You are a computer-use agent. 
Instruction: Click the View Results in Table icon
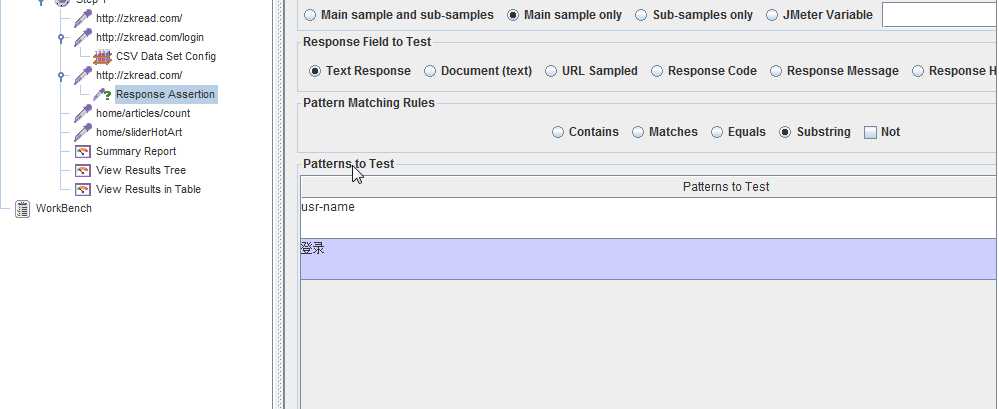[84, 190]
